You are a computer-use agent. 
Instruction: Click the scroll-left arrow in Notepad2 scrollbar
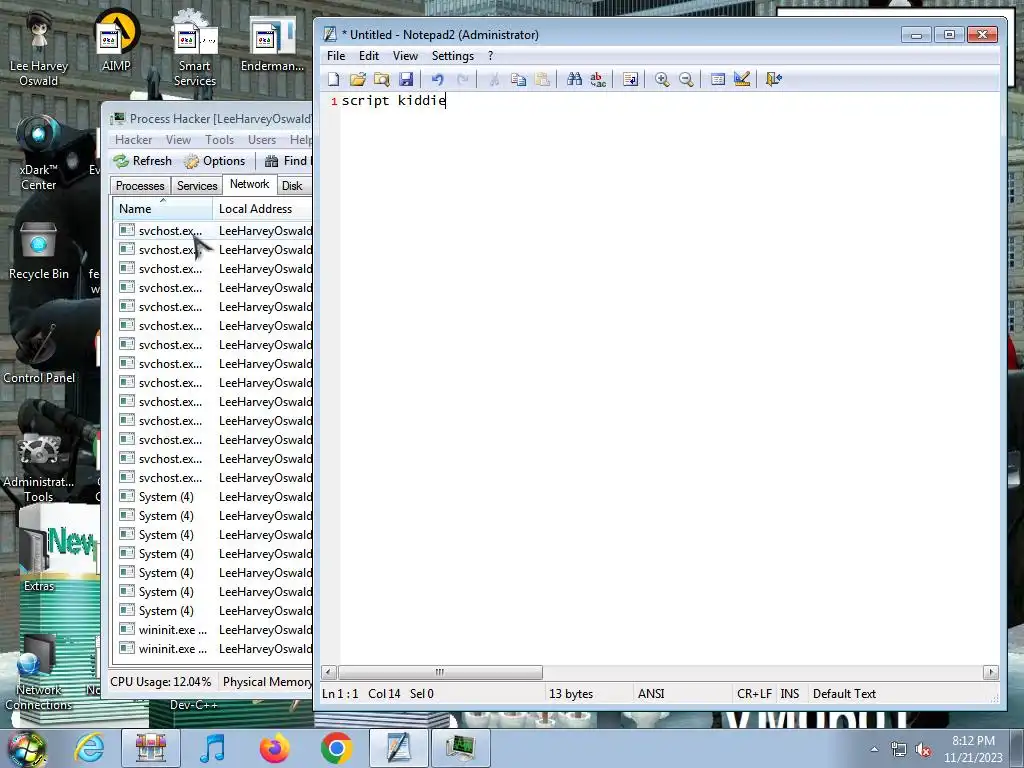pos(330,672)
